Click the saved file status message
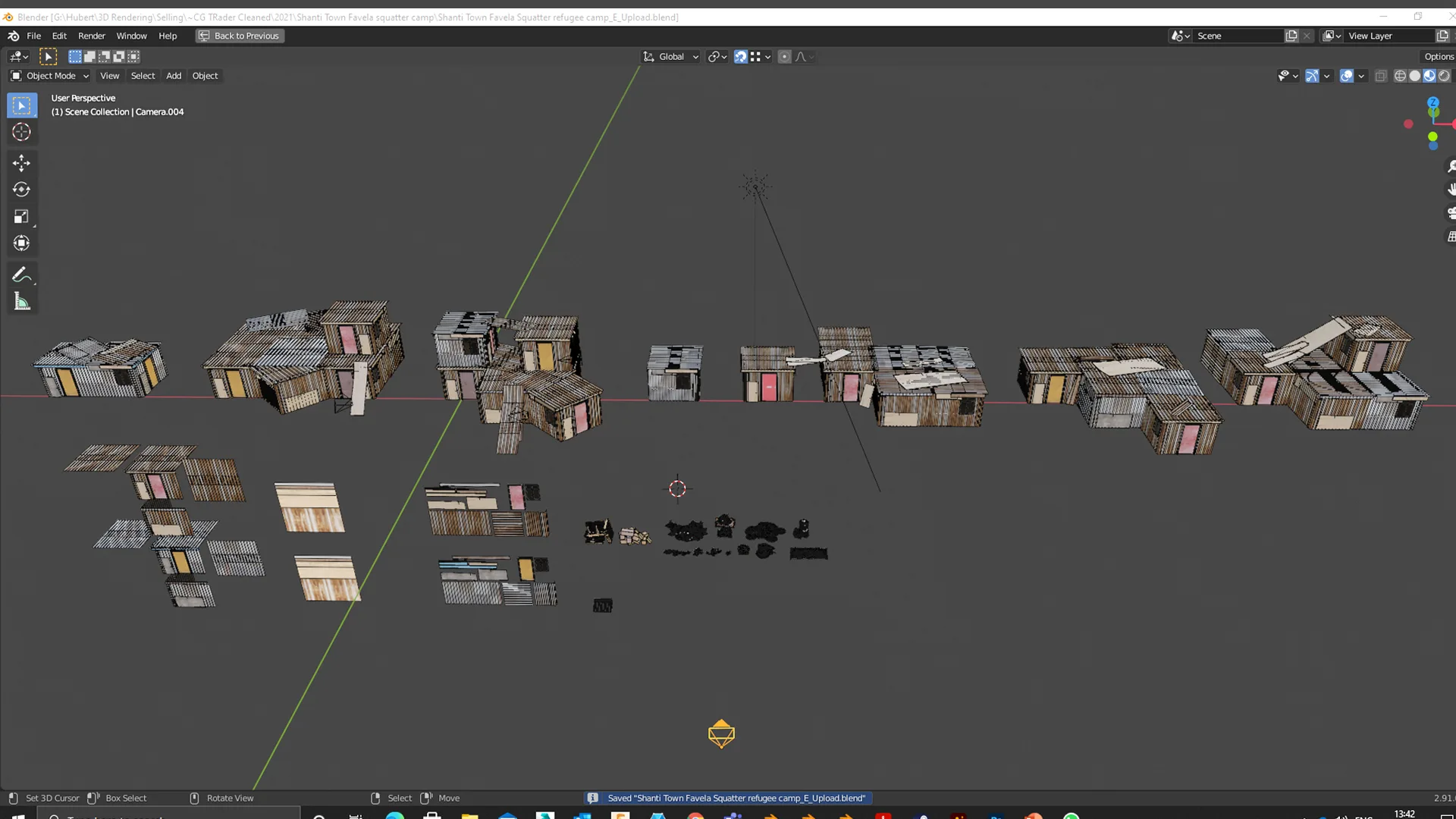 click(729, 798)
